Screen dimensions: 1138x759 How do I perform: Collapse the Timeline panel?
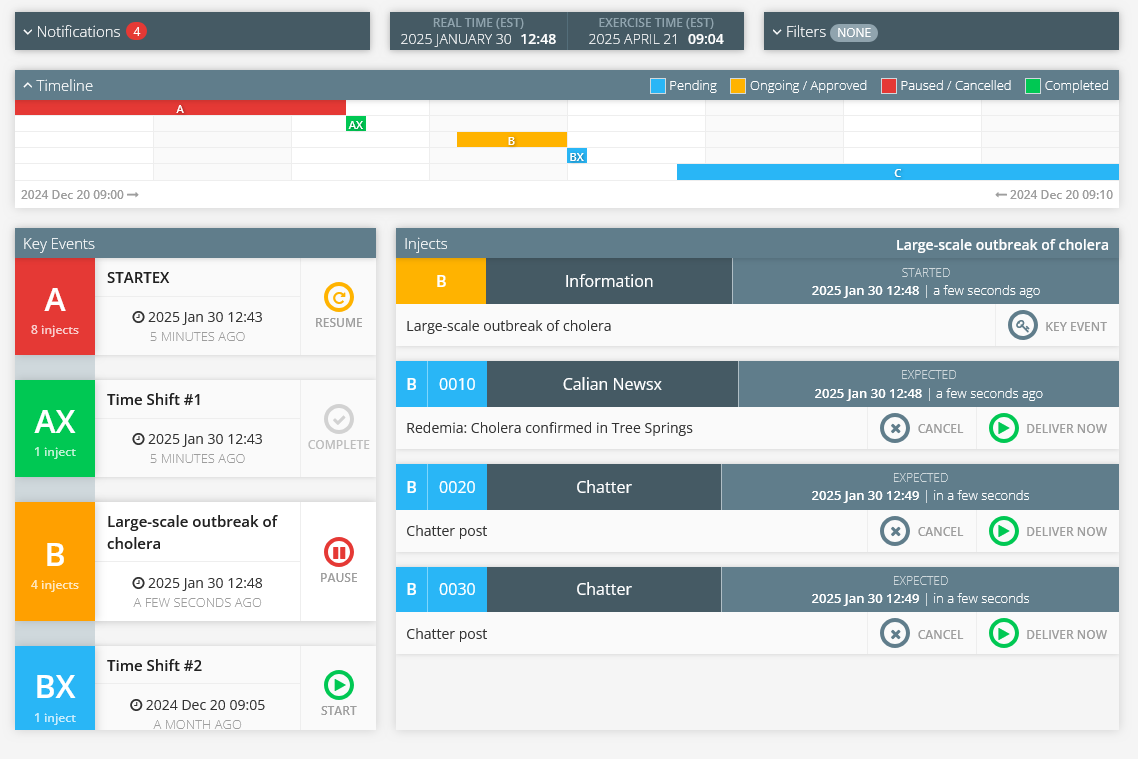tap(28, 86)
